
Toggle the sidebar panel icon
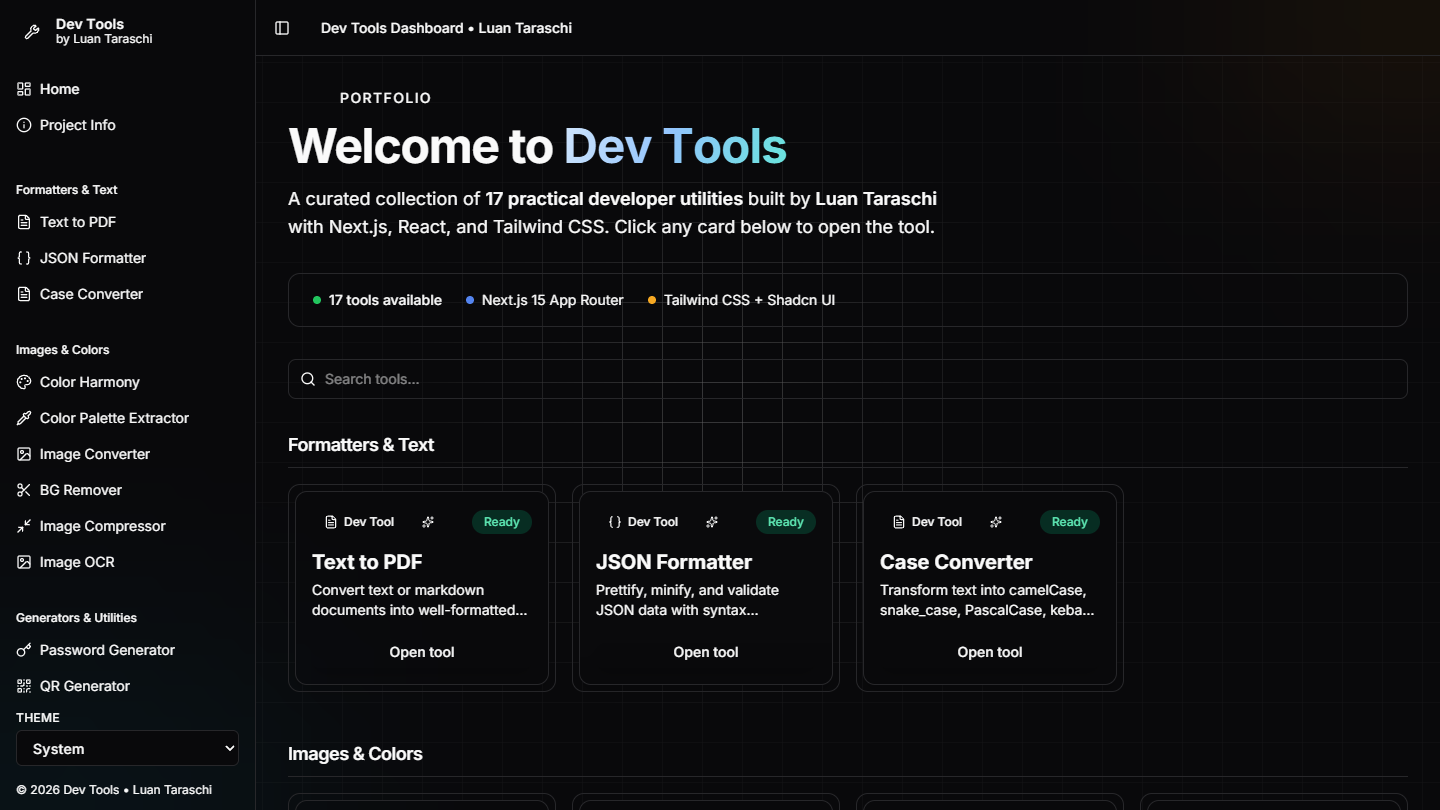pos(282,28)
